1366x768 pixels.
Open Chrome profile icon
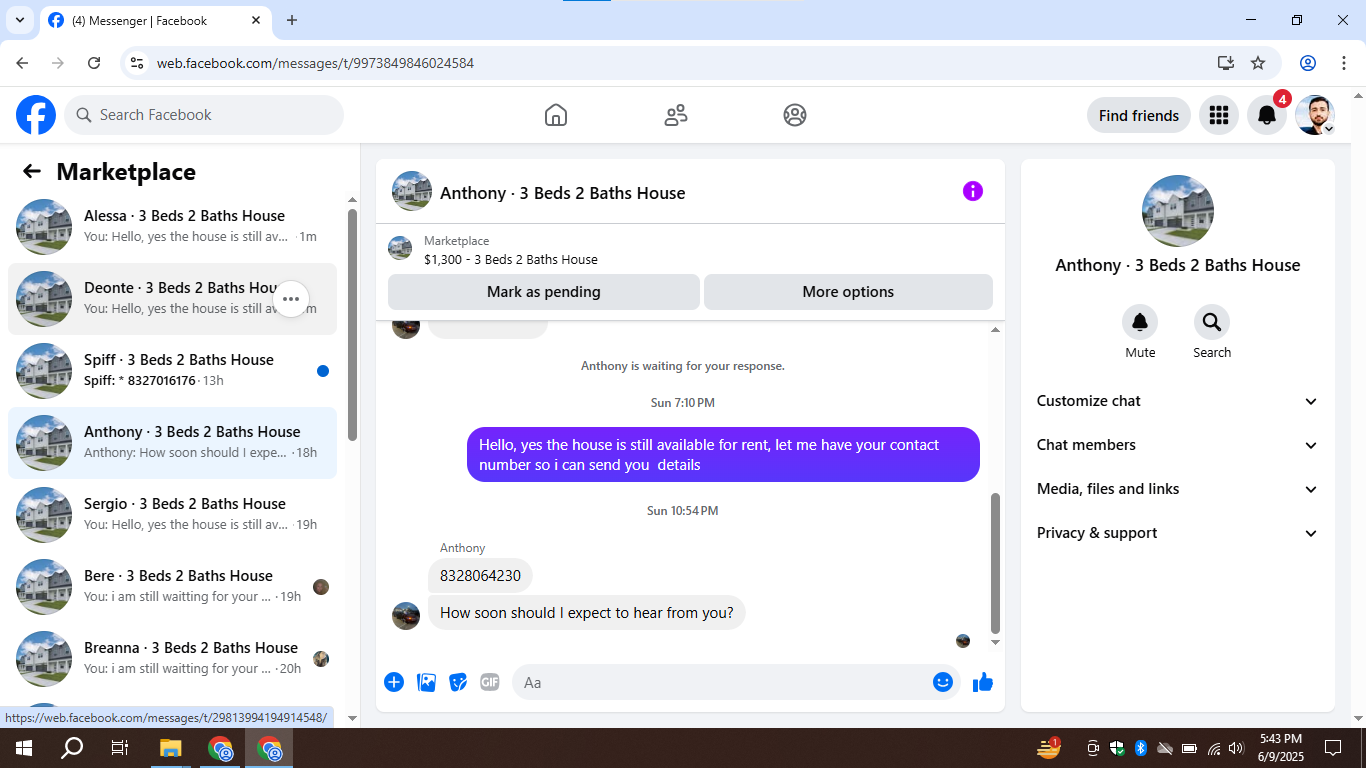tap(1308, 63)
